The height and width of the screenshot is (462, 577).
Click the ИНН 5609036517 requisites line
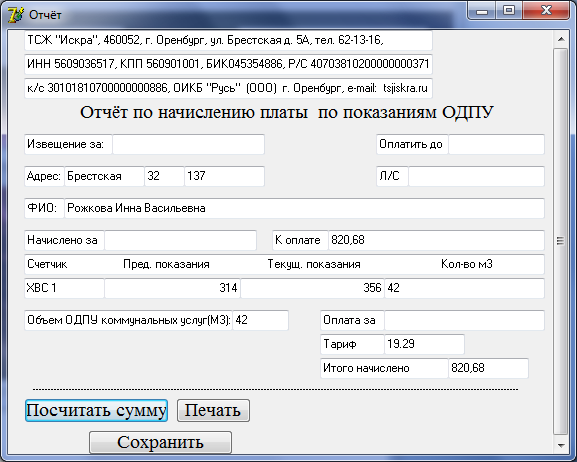[228, 64]
